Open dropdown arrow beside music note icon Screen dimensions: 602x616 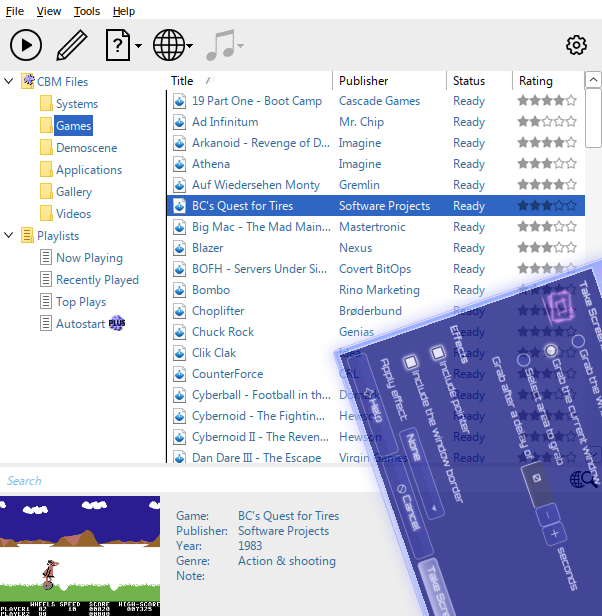click(x=240, y=46)
